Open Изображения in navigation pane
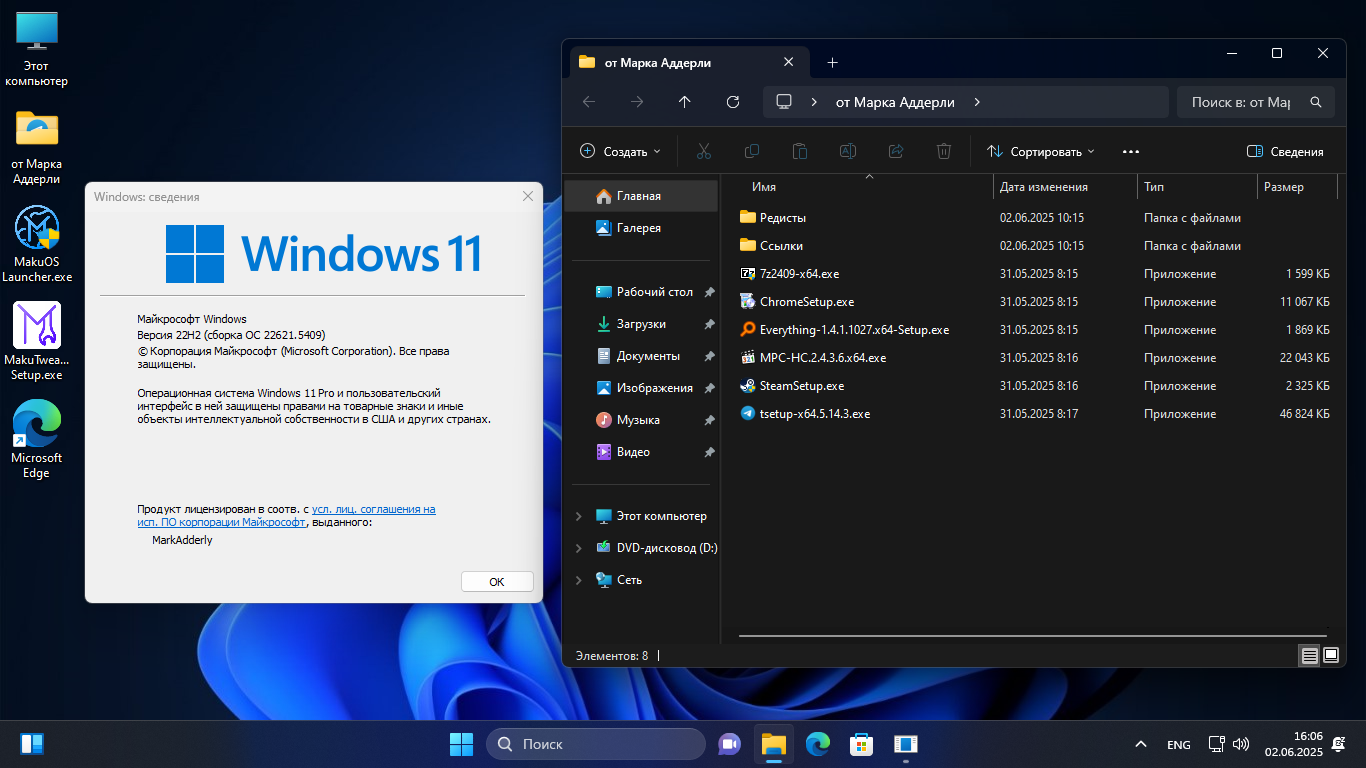 click(x=641, y=388)
